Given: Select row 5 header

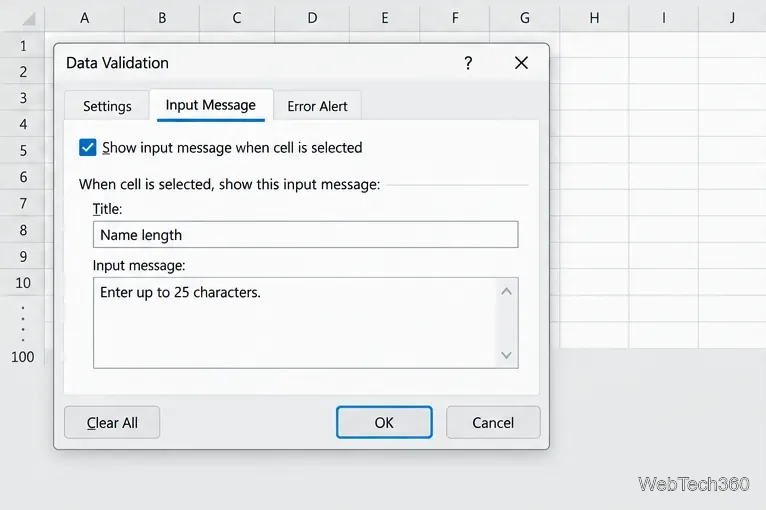Looking at the screenshot, I should click(x=23, y=150).
